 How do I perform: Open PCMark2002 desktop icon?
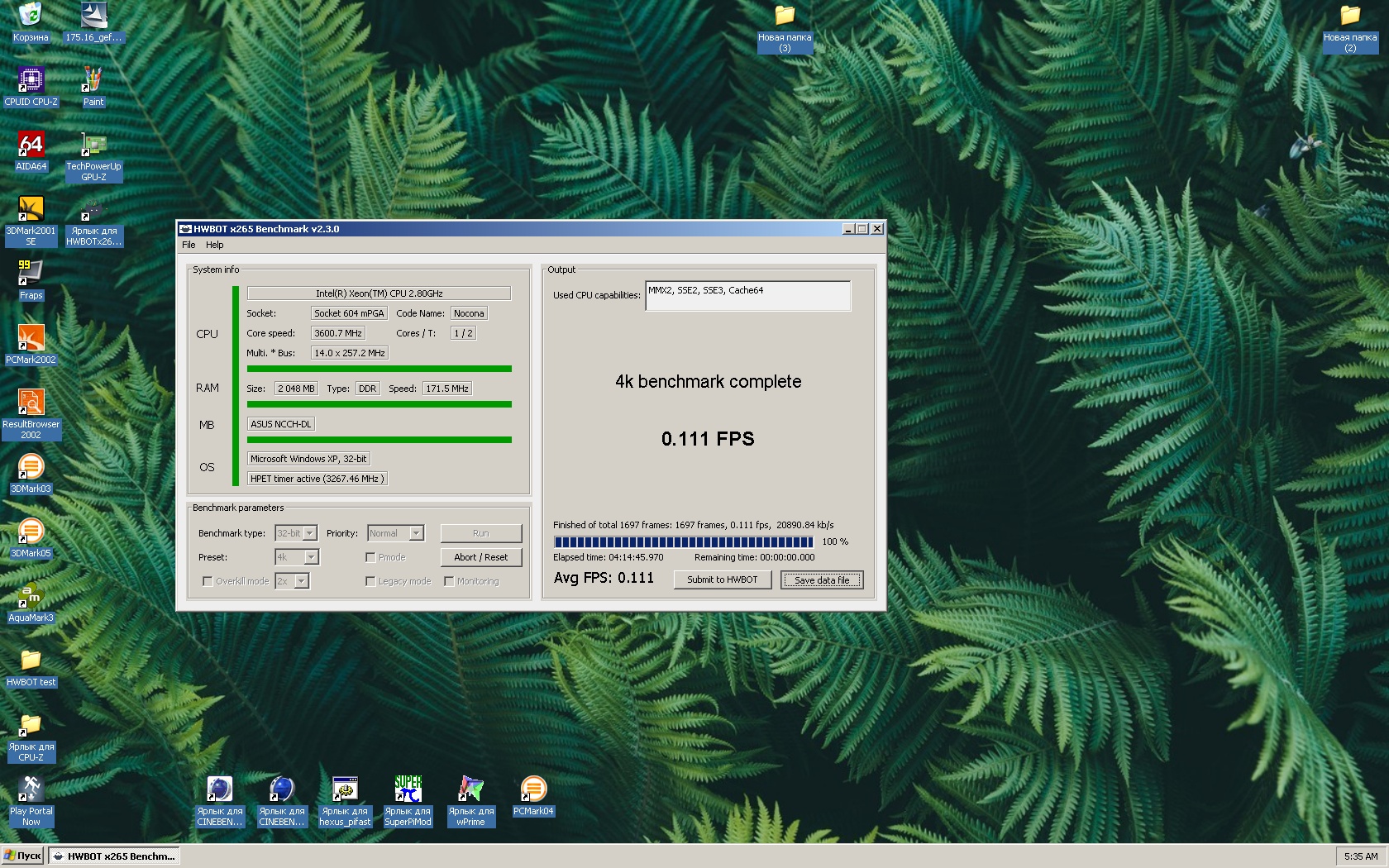[31, 345]
